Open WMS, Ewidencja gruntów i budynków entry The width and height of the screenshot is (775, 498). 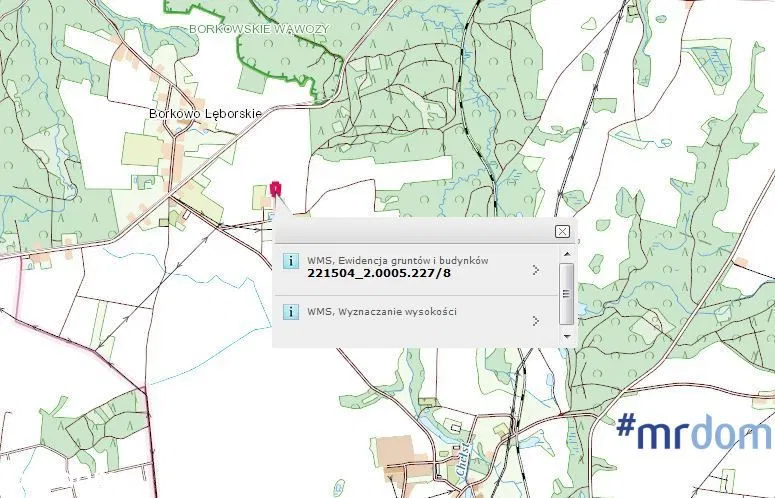coord(397,260)
